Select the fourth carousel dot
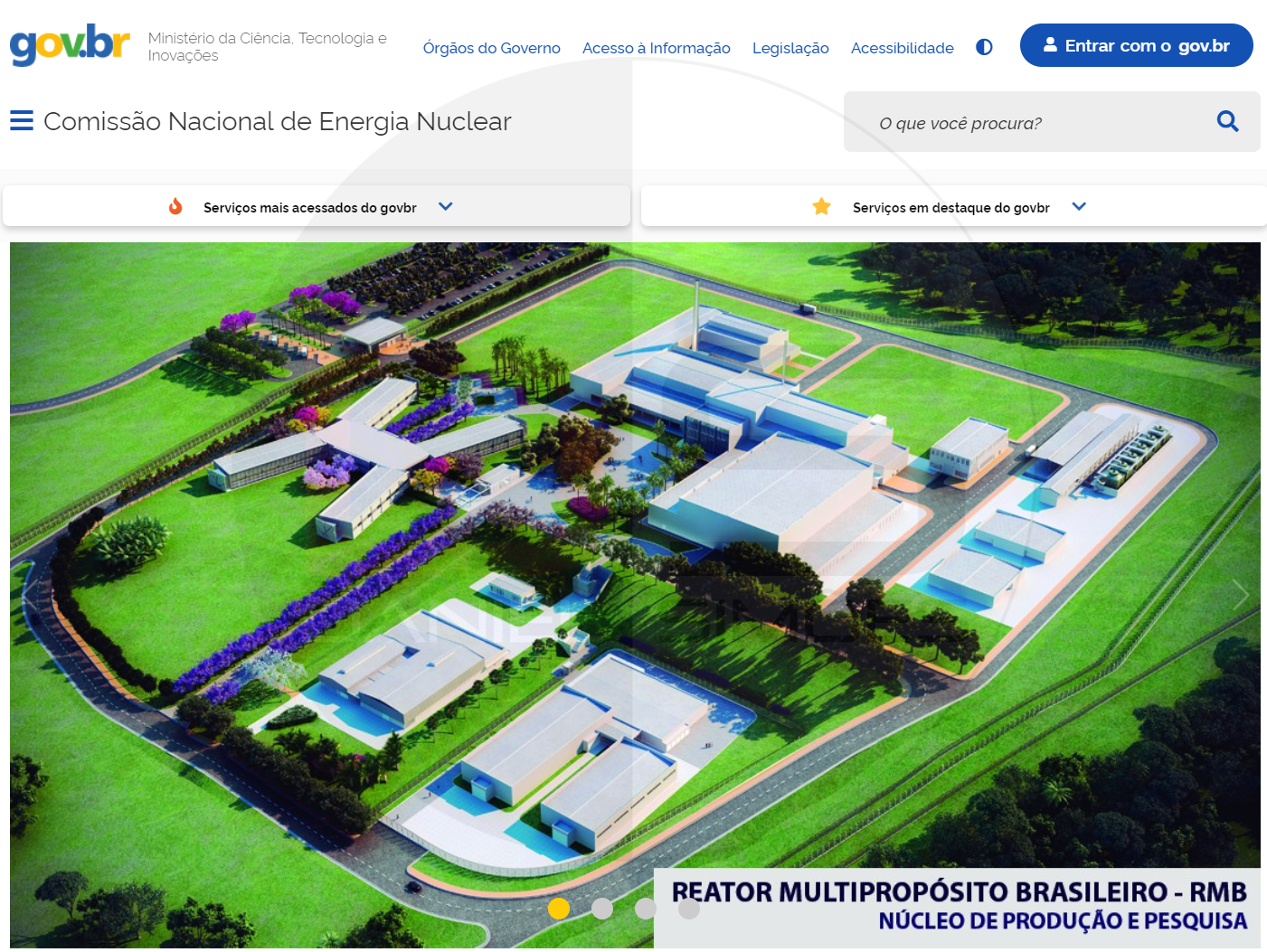The image size is (1267, 952). (689, 909)
